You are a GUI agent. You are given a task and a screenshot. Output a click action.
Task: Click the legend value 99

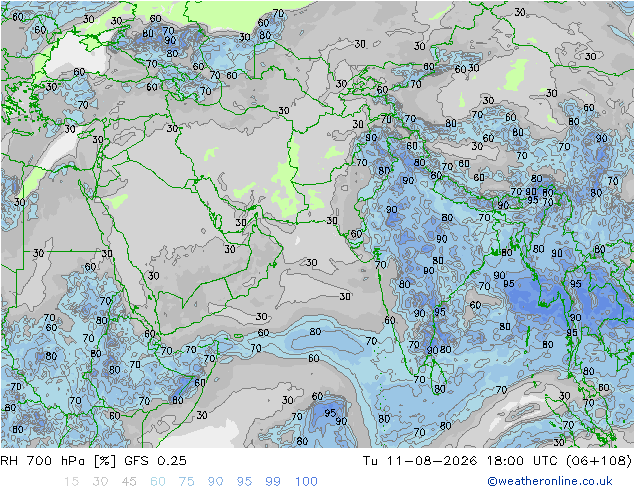tap(273, 482)
